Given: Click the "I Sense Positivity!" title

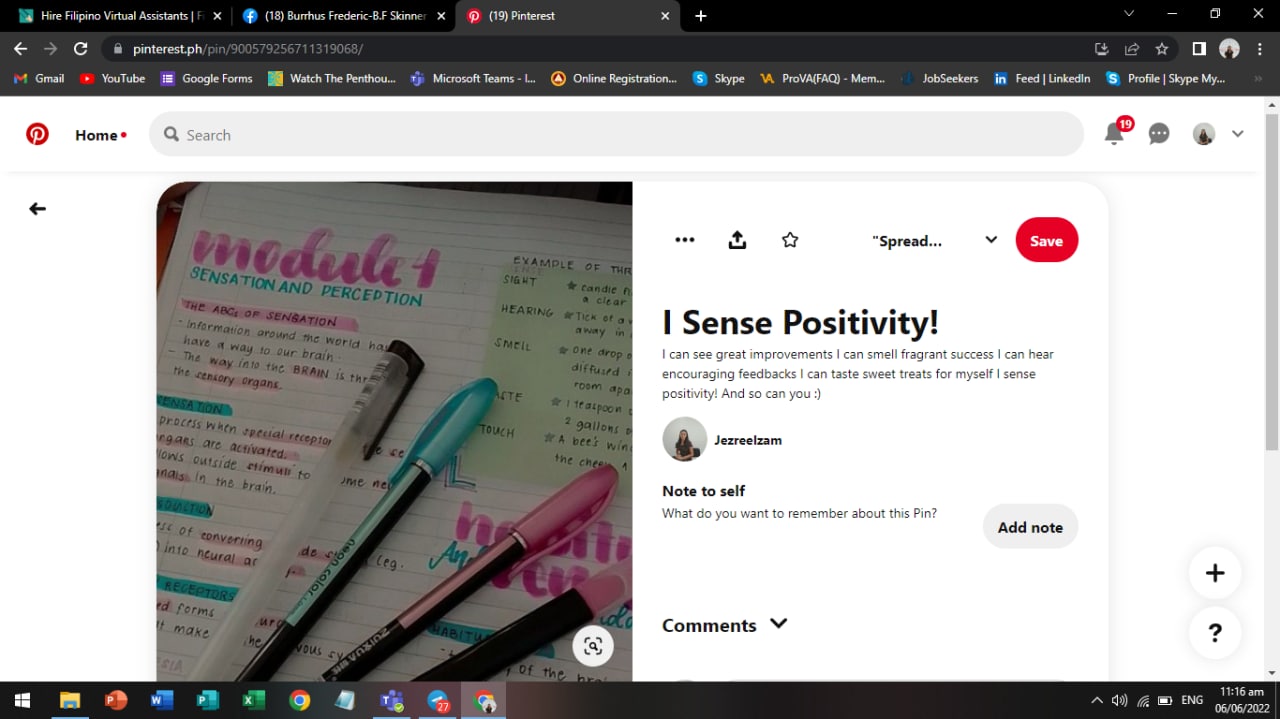Looking at the screenshot, I should 800,322.
